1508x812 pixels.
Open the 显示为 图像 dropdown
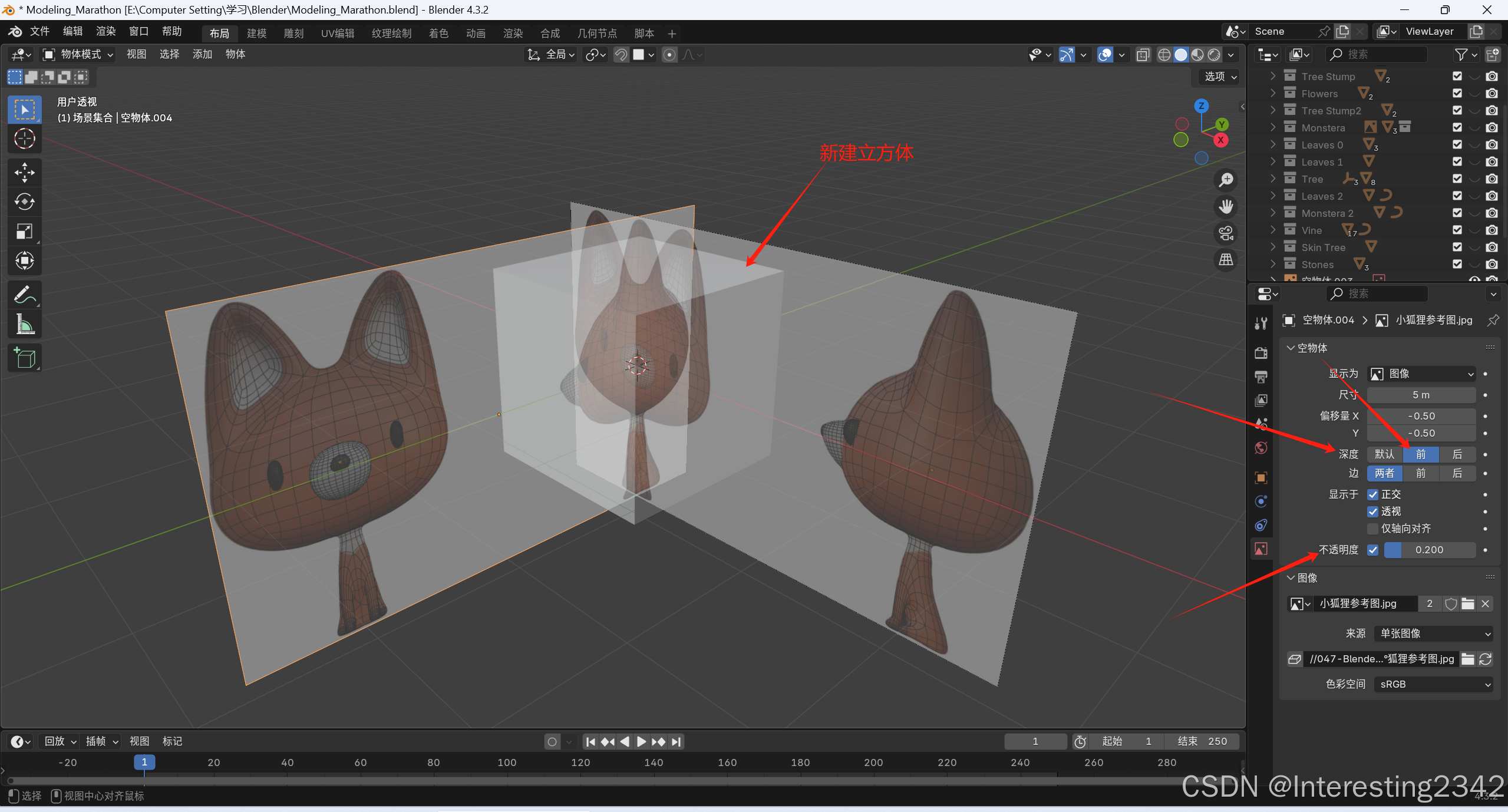(x=1421, y=374)
